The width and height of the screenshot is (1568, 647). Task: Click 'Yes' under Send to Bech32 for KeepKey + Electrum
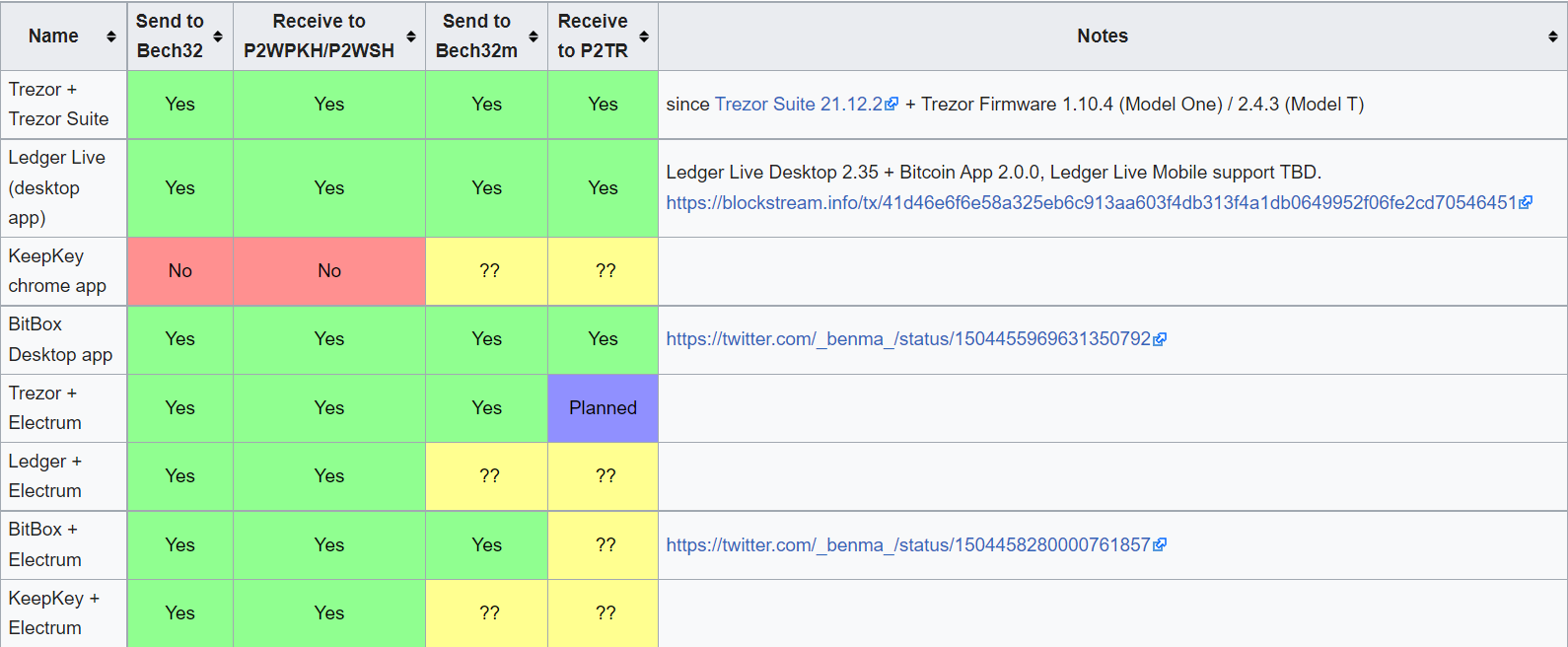tap(179, 612)
